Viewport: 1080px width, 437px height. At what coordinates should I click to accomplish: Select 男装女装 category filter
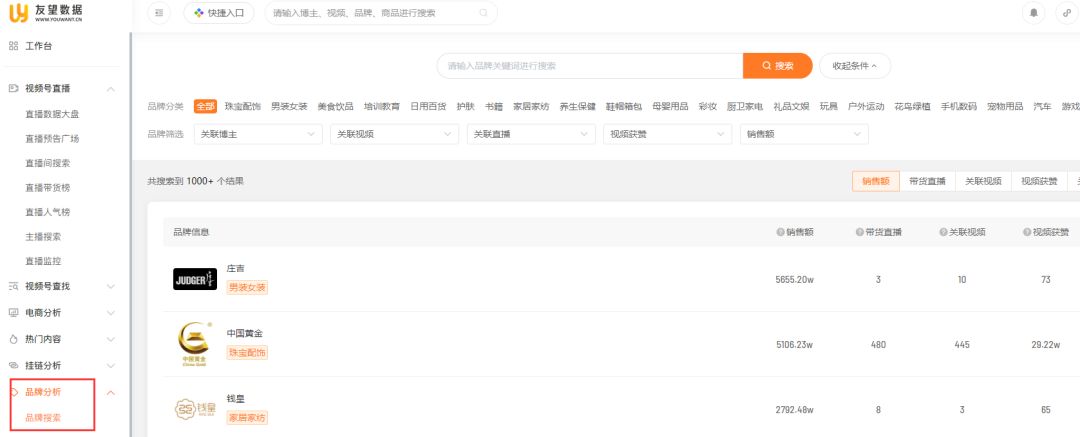click(x=289, y=106)
